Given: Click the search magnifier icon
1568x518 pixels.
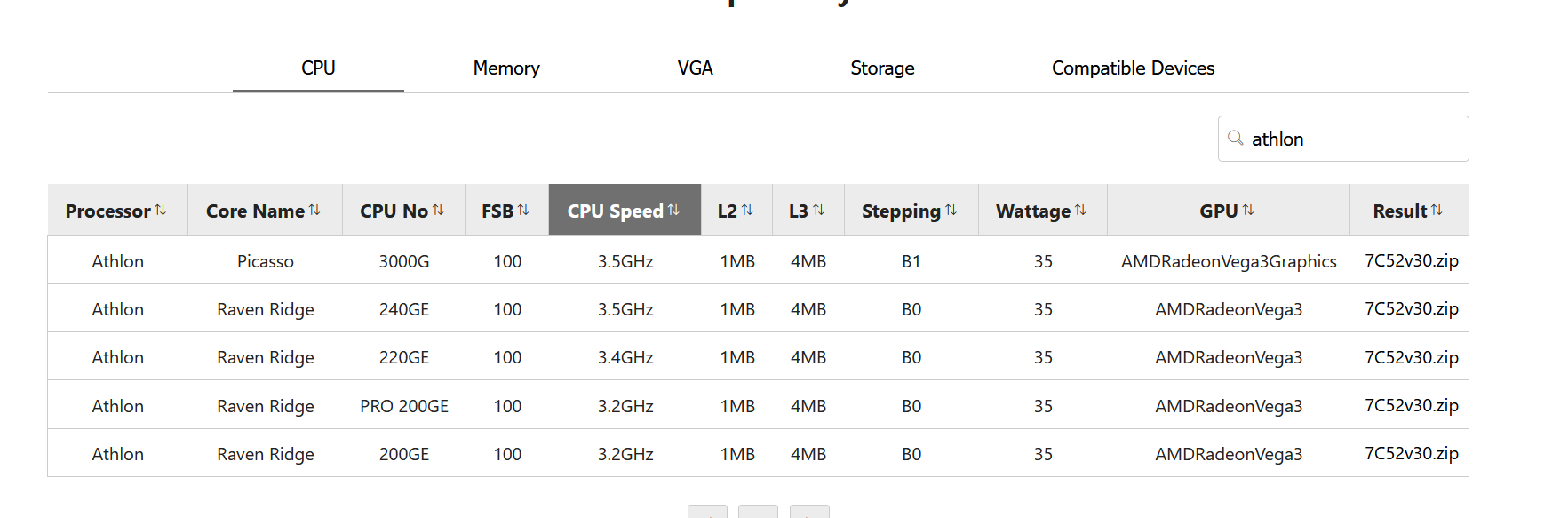Looking at the screenshot, I should (1235, 139).
